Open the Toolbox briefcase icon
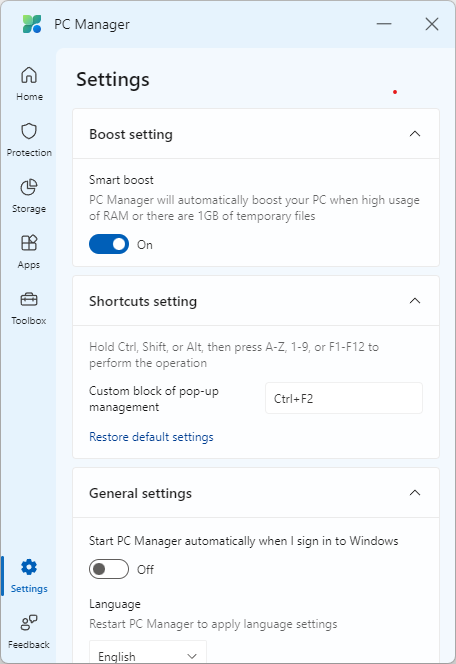The height and width of the screenshot is (664, 456). pos(29,299)
